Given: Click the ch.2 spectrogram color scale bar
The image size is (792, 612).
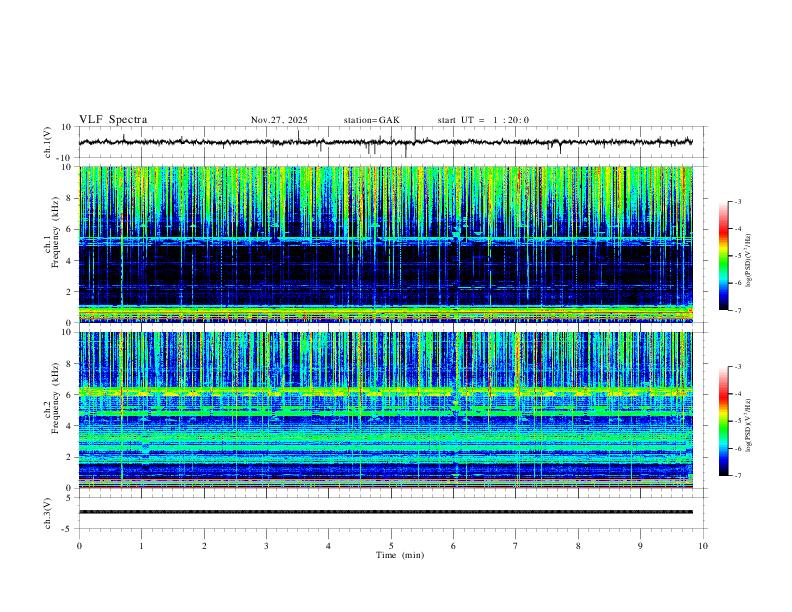Looking at the screenshot, I should (723, 421).
